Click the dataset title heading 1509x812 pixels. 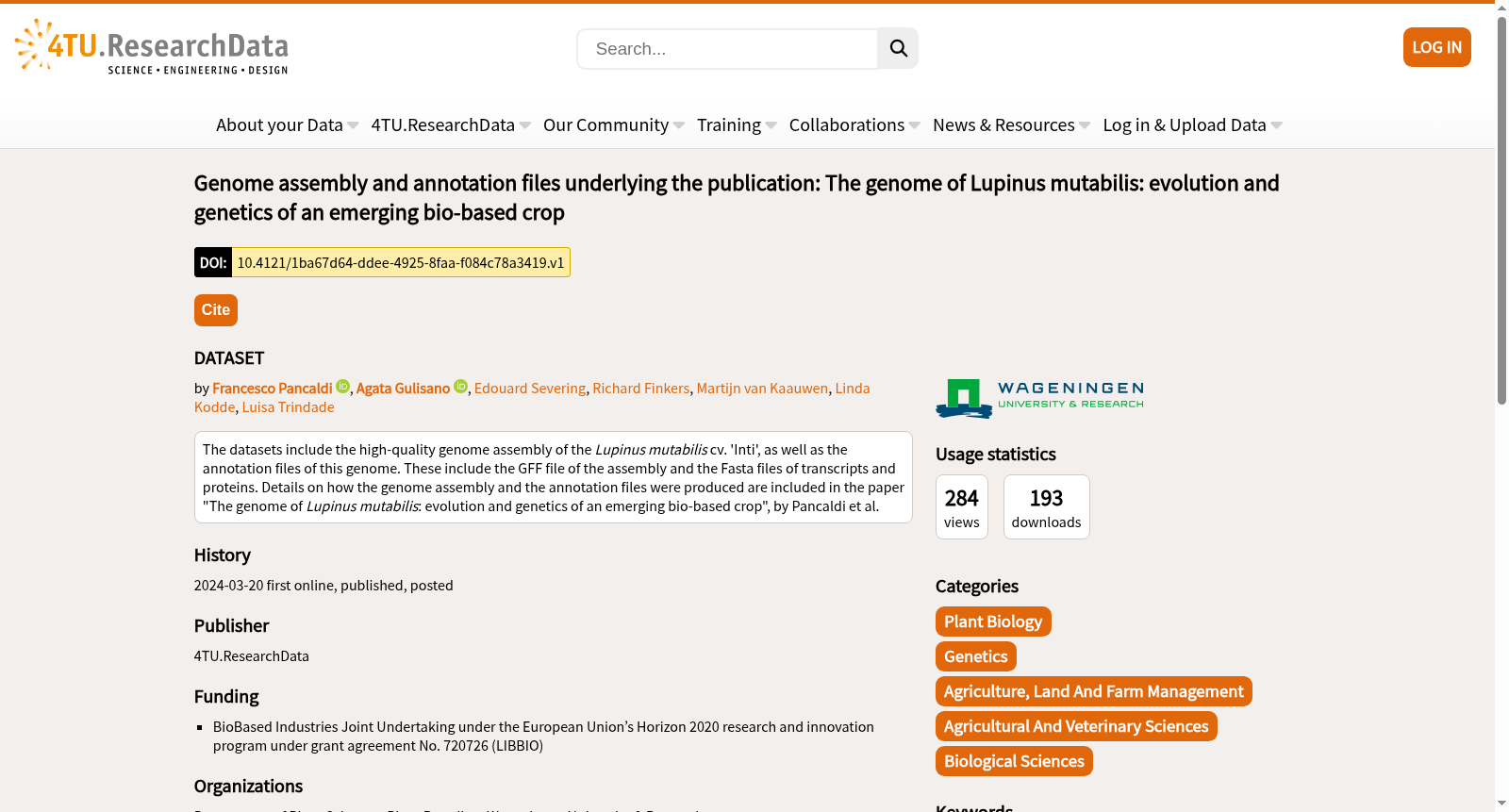click(x=737, y=197)
